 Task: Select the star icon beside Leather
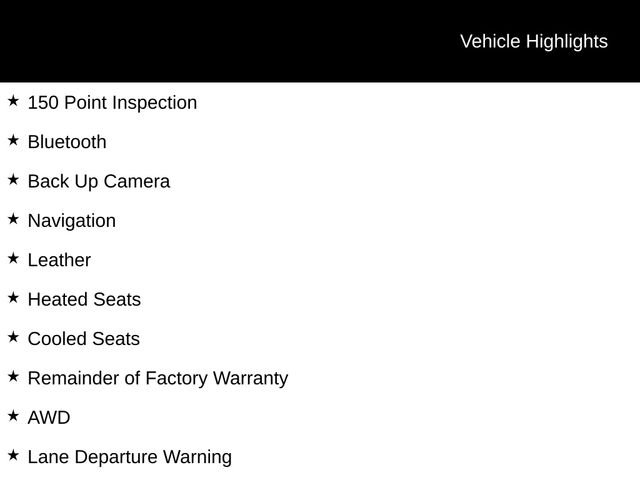(13, 258)
